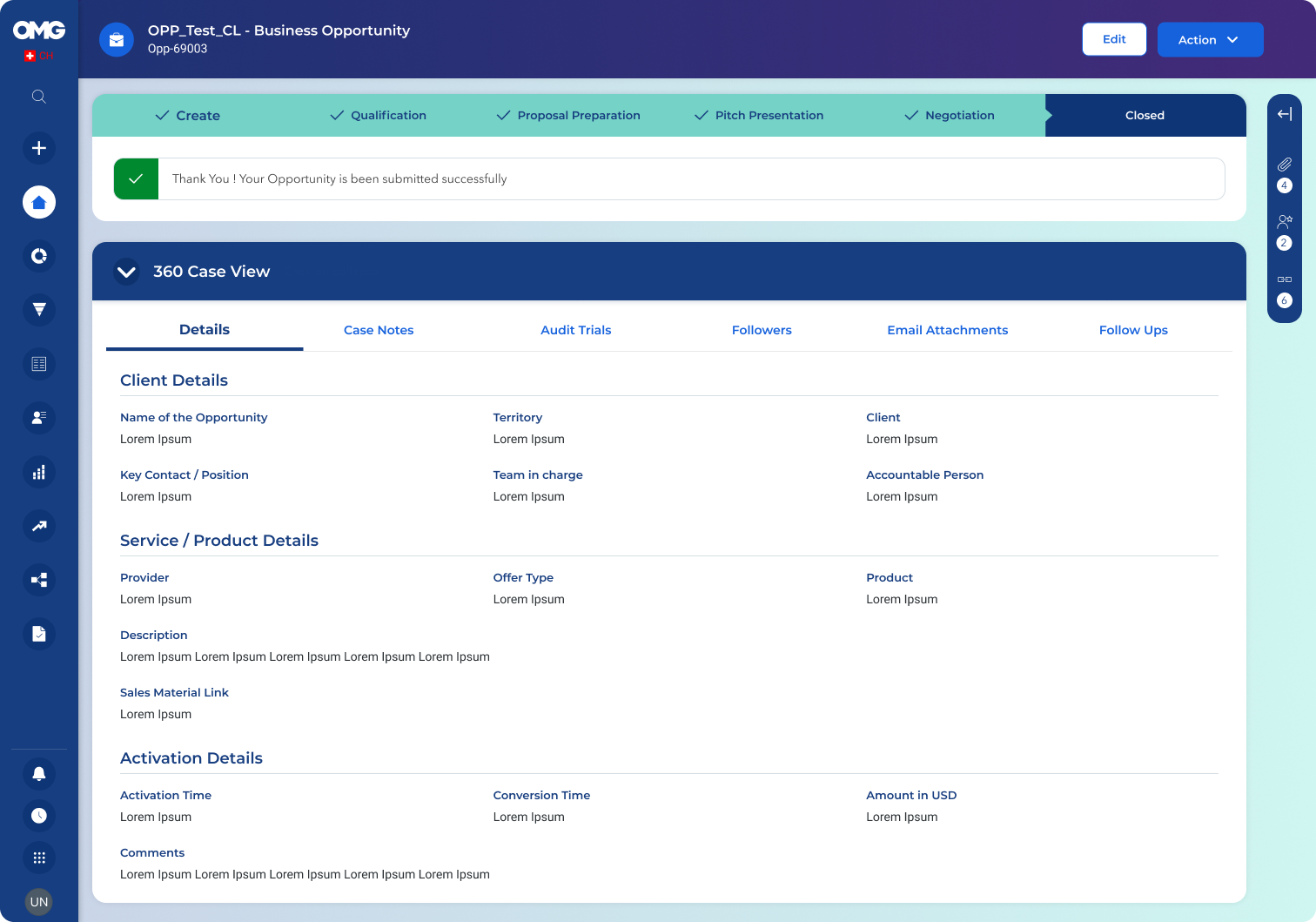The height and width of the screenshot is (922, 1316).
Task: Click the trending arrow icon in sidebar
Action: pos(39,526)
